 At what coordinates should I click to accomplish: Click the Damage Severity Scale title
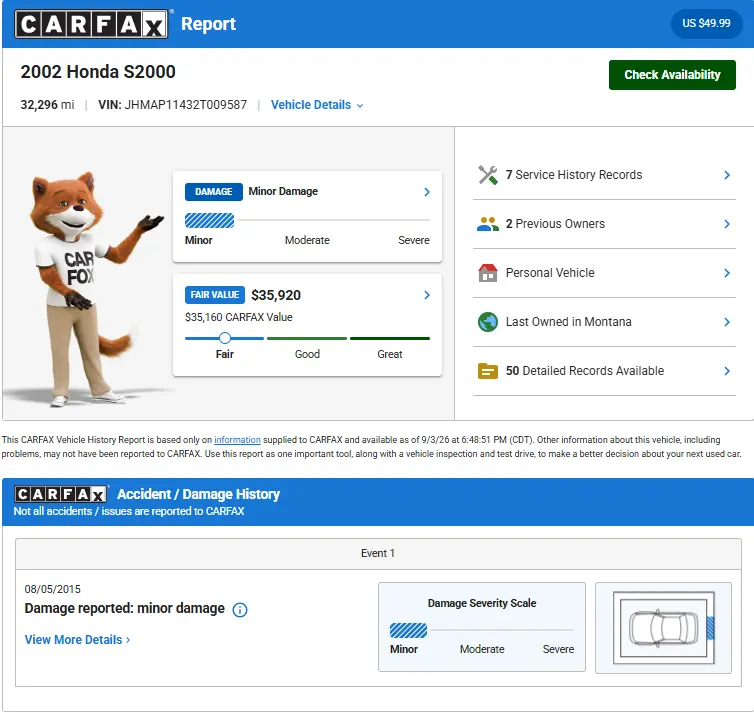tap(482, 603)
